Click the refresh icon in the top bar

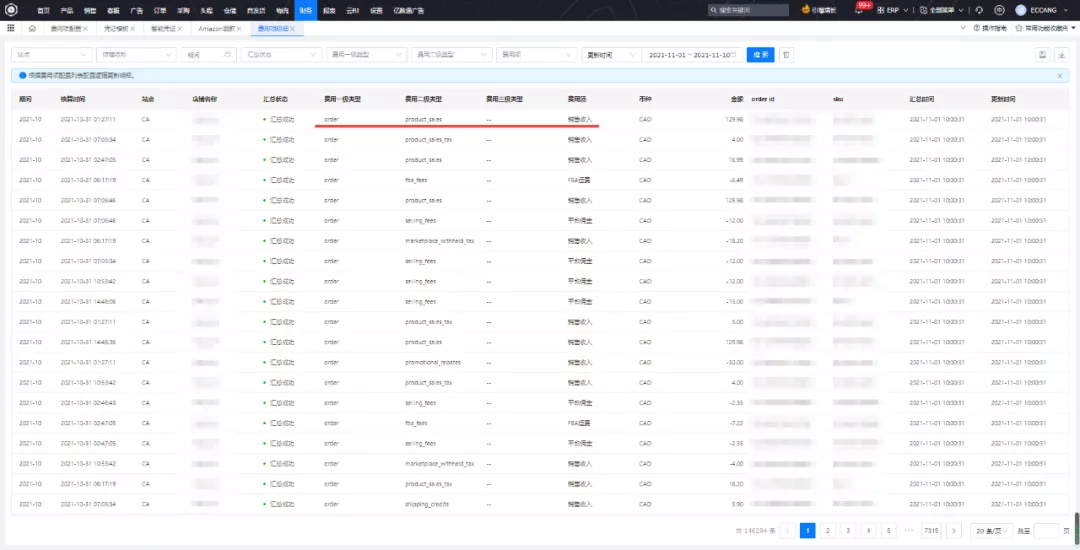point(979,9)
